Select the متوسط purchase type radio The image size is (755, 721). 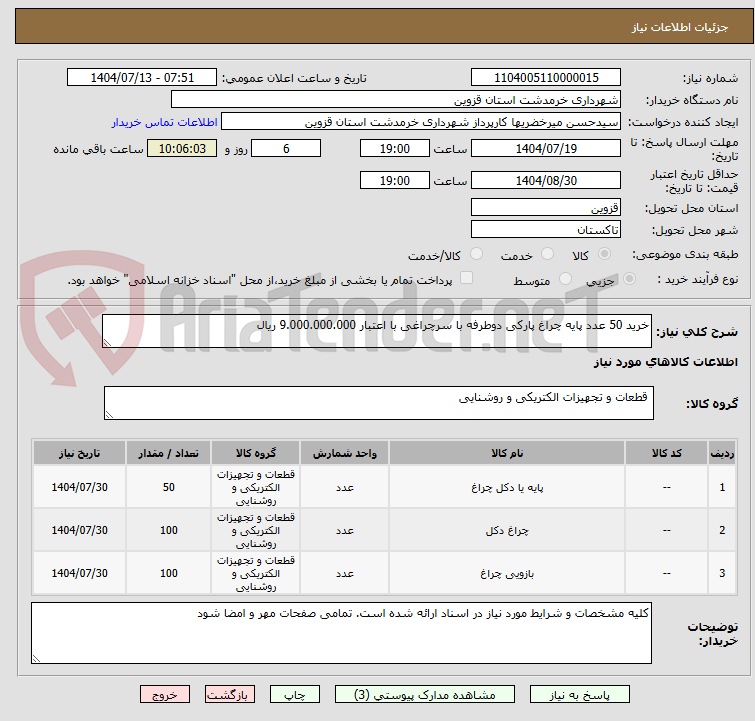pyautogui.click(x=567, y=280)
